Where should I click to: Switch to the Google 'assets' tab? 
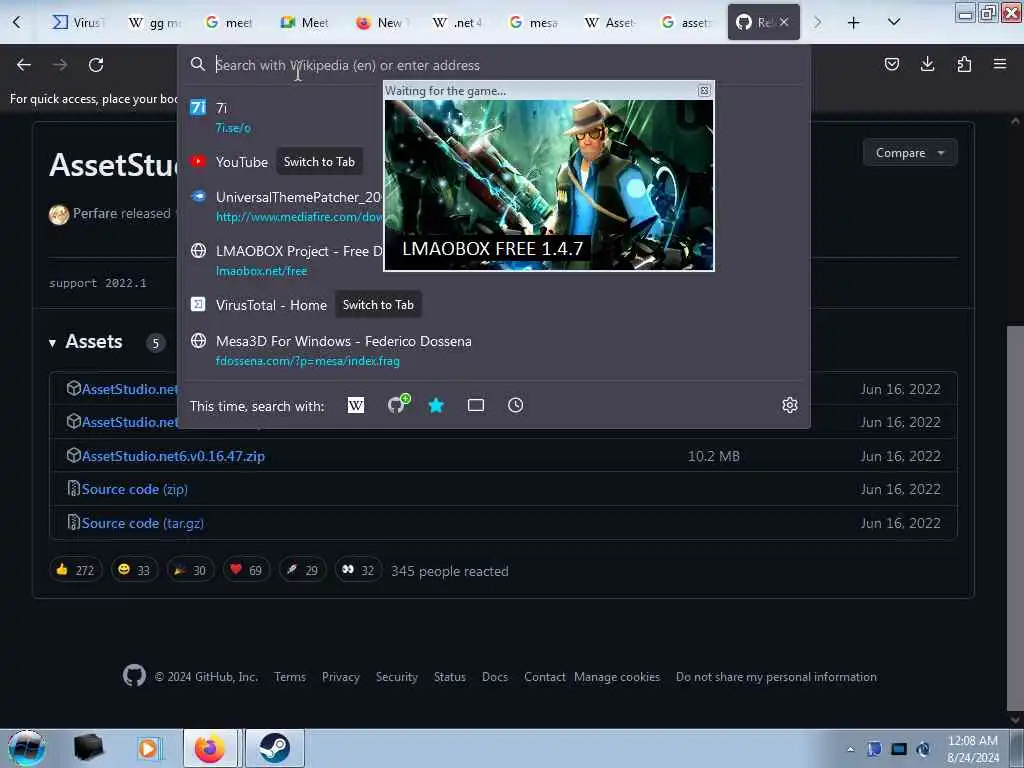coord(686,23)
